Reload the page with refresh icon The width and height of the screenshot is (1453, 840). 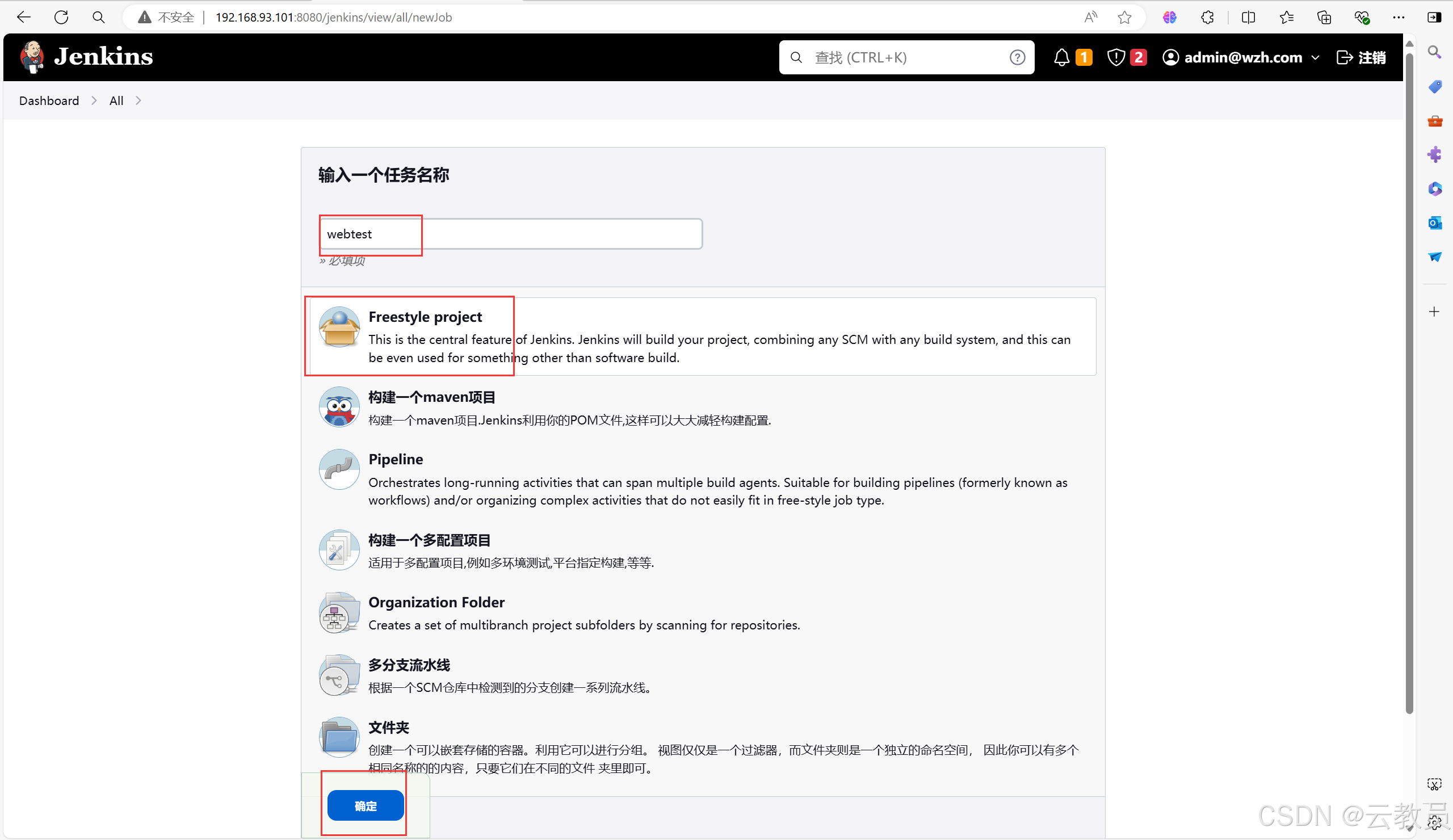point(61,17)
